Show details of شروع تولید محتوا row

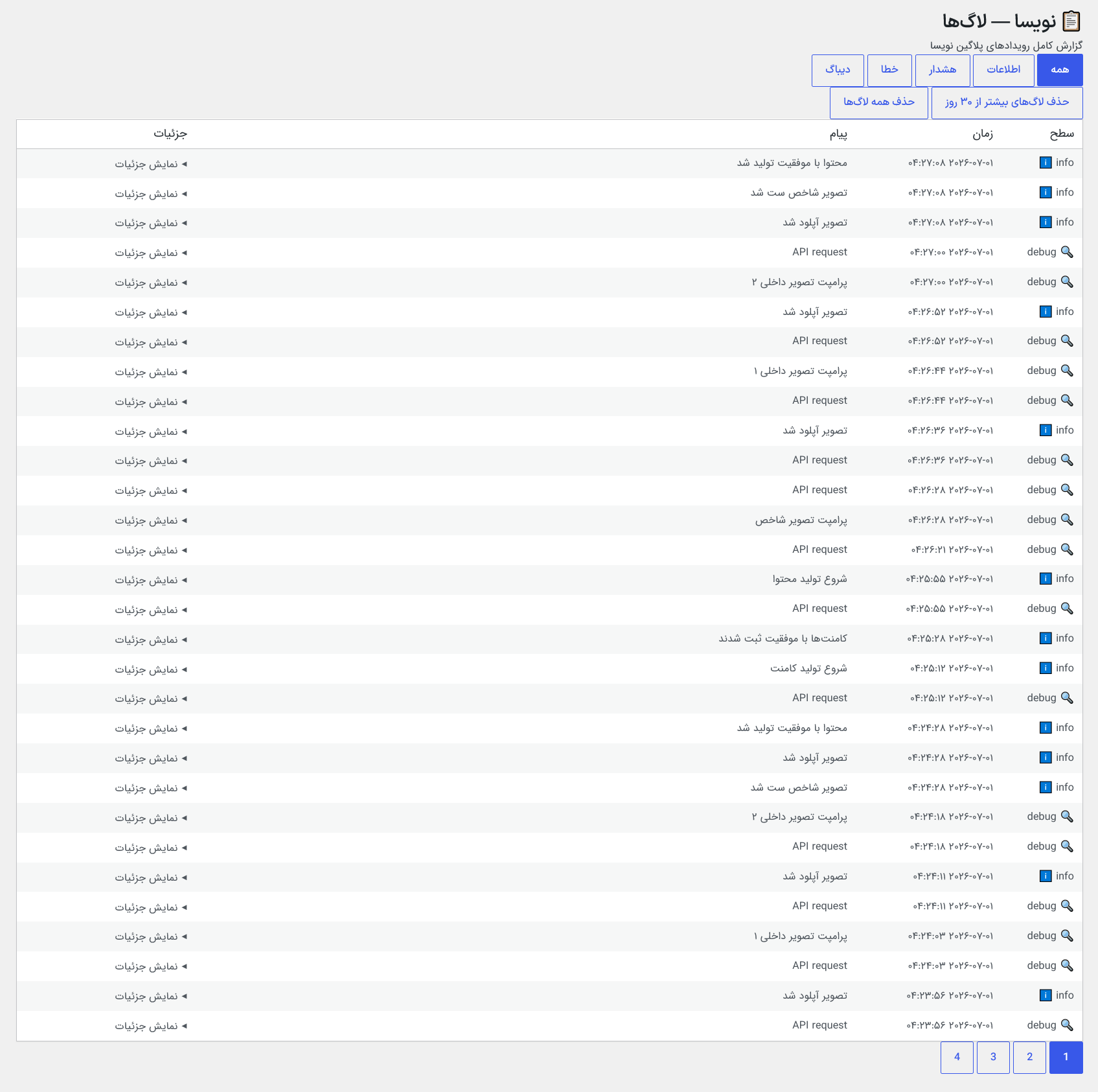tap(151, 580)
